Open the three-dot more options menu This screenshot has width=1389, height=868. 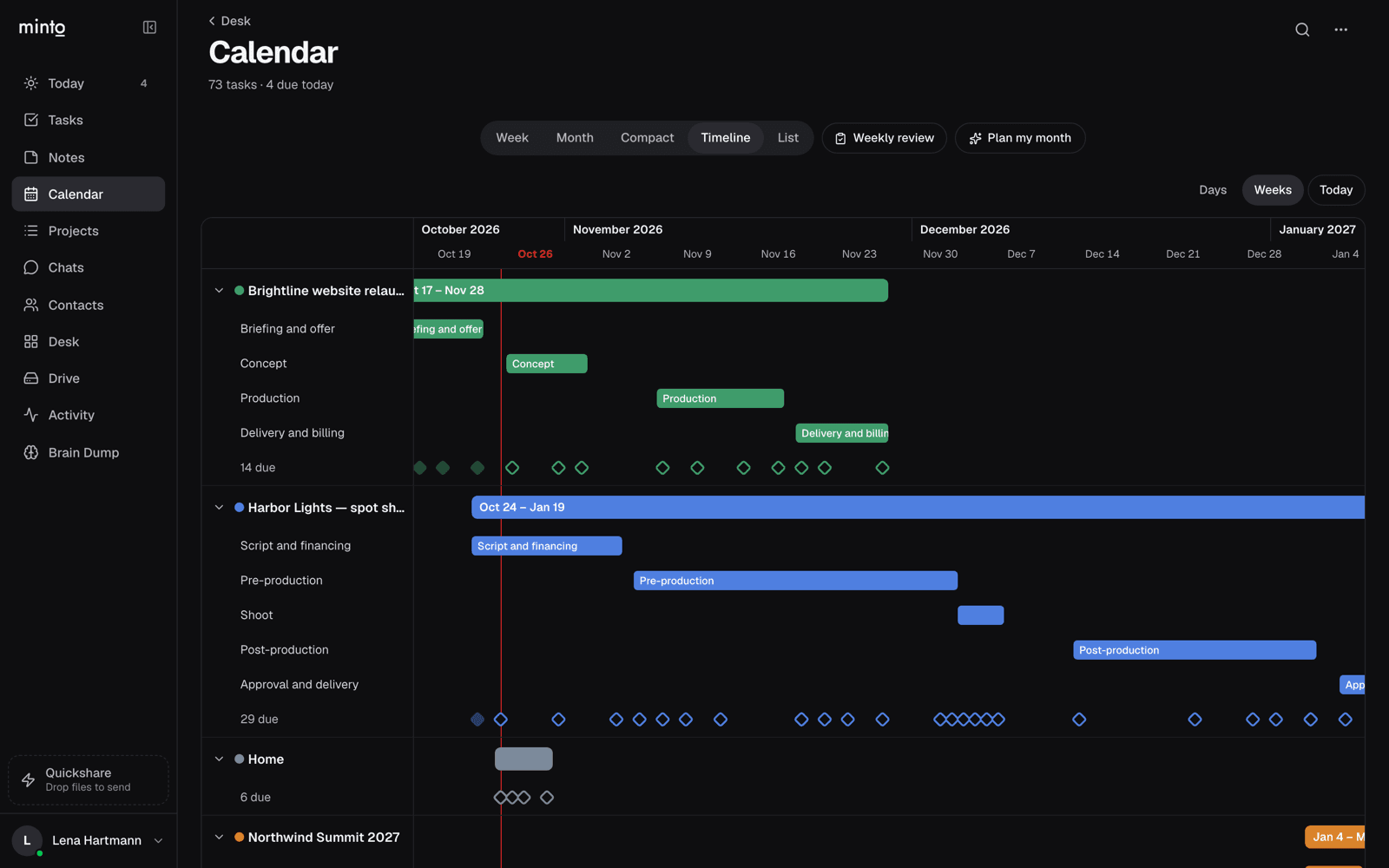click(1341, 30)
